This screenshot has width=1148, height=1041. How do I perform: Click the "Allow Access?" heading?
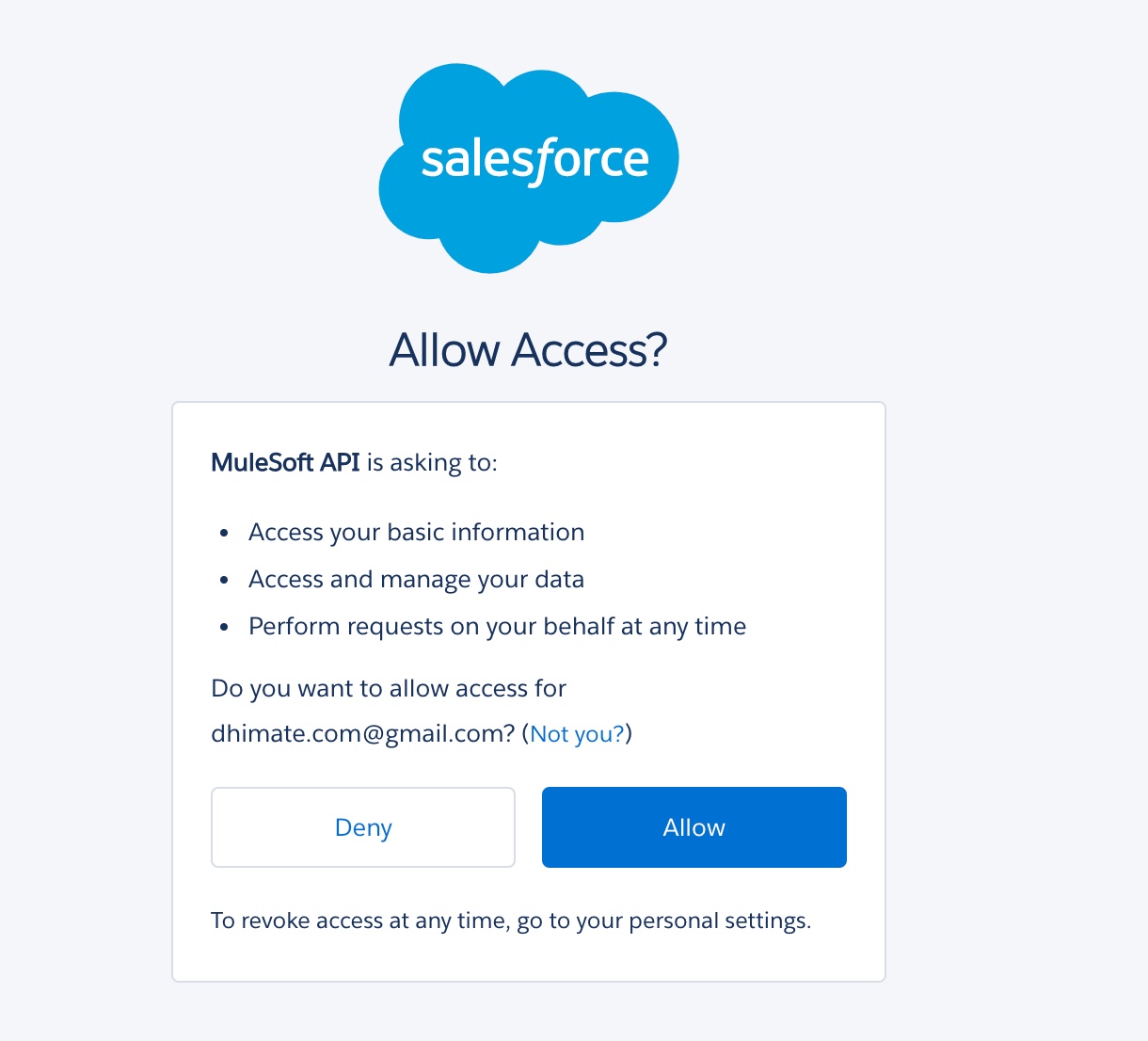529,350
